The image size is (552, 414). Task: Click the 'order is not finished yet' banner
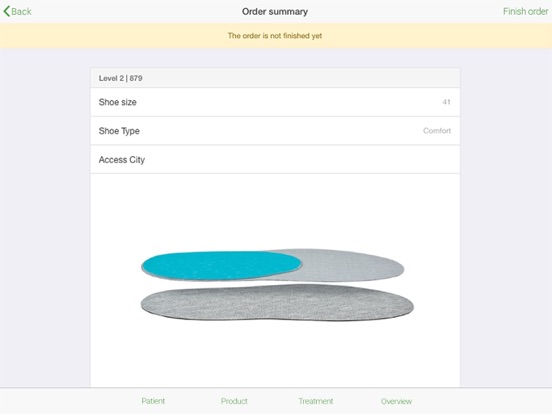coord(275,36)
